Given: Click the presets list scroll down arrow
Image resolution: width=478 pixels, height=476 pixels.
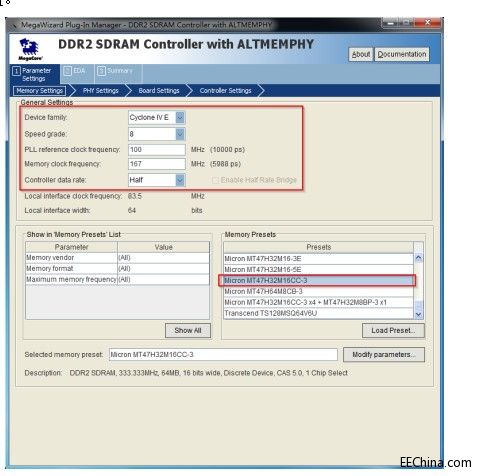Looking at the screenshot, I should click(419, 314).
